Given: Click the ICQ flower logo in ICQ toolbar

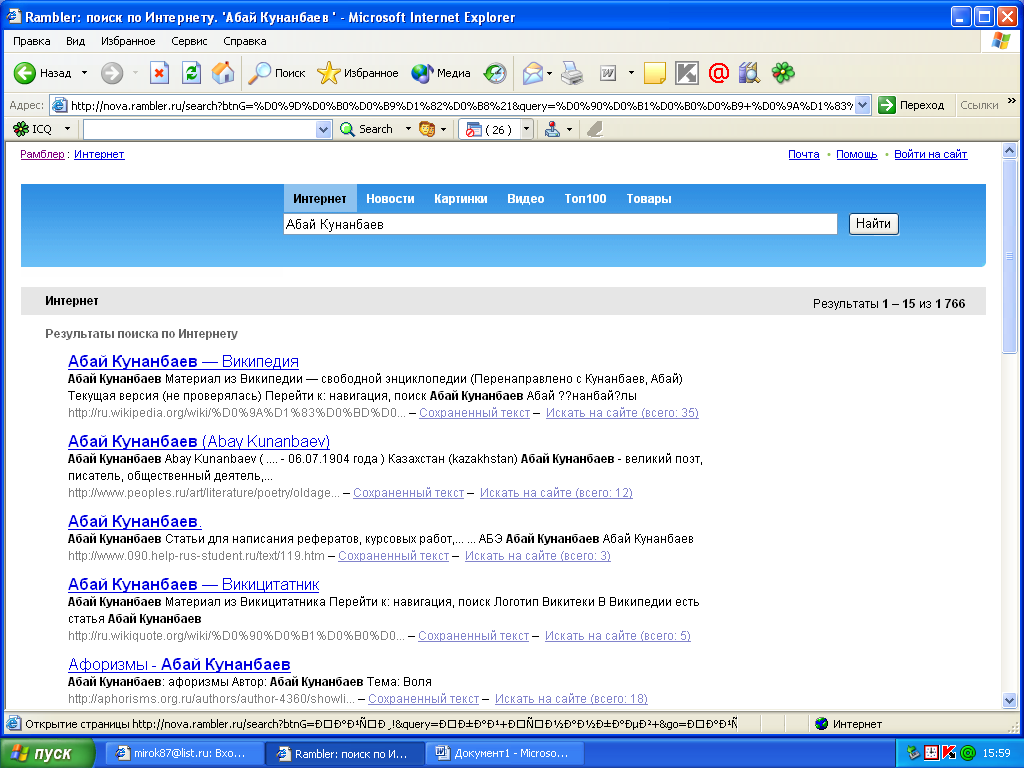Looking at the screenshot, I should click(x=22, y=129).
